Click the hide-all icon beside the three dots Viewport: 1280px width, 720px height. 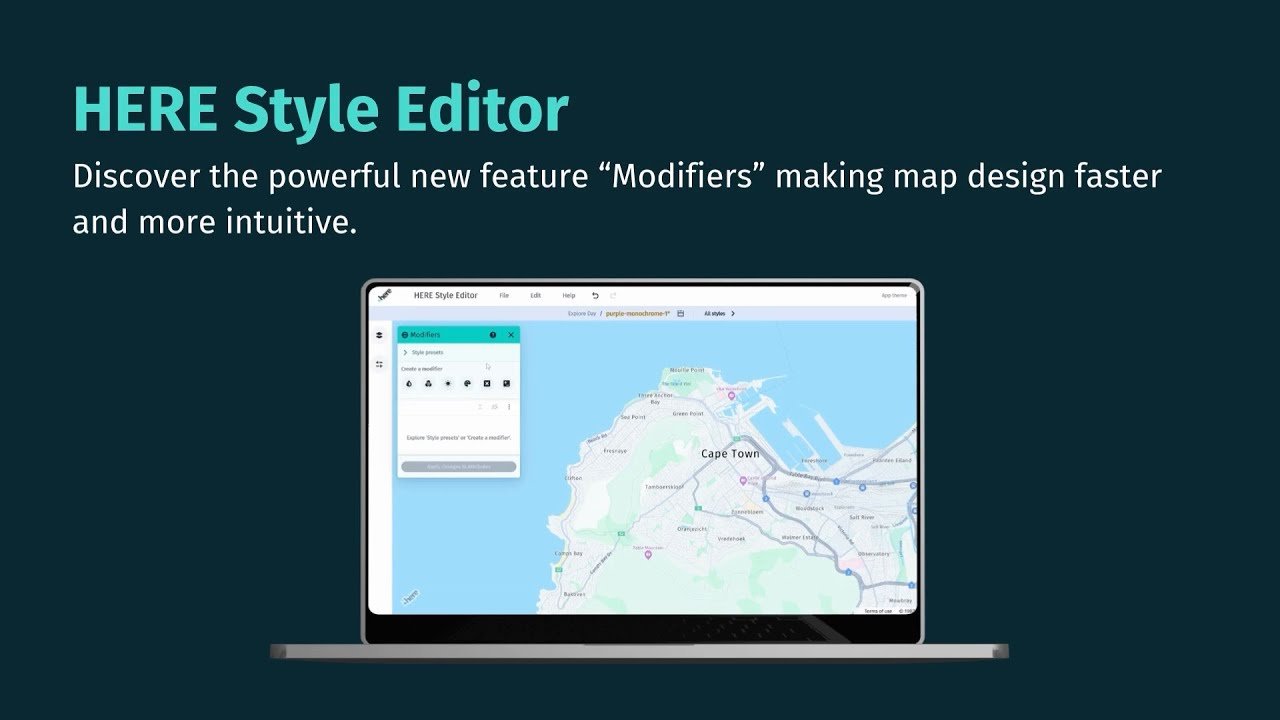click(x=494, y=407)
